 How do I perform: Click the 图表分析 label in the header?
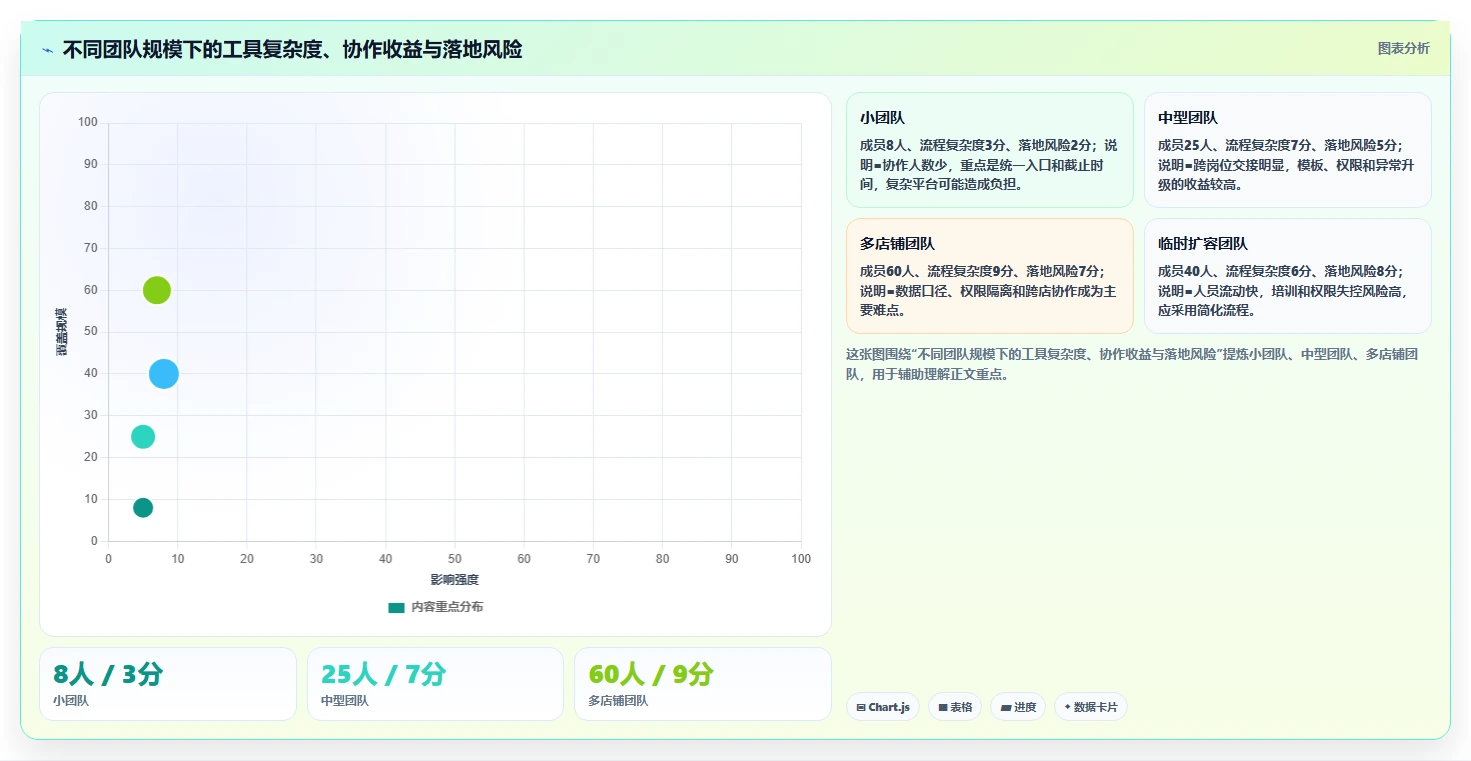click(x=1403, y=48)
